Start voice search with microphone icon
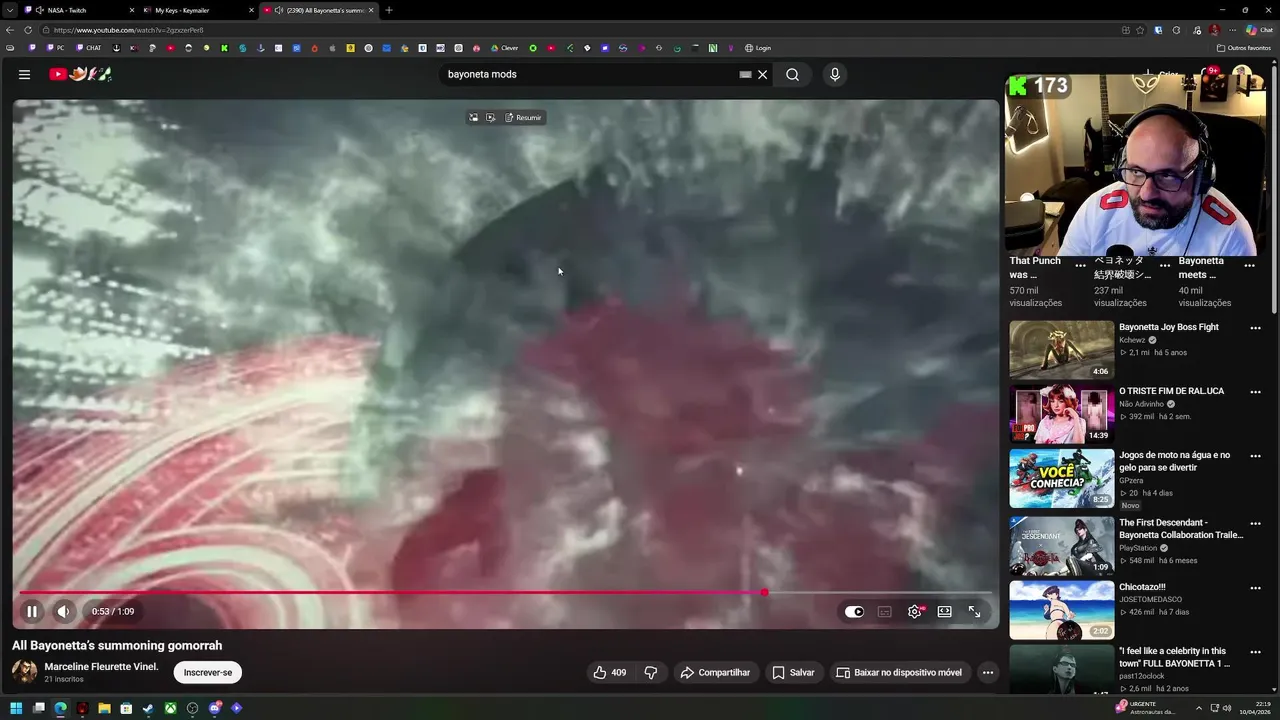Screen dimensions: 1280x720 [835, 74]
